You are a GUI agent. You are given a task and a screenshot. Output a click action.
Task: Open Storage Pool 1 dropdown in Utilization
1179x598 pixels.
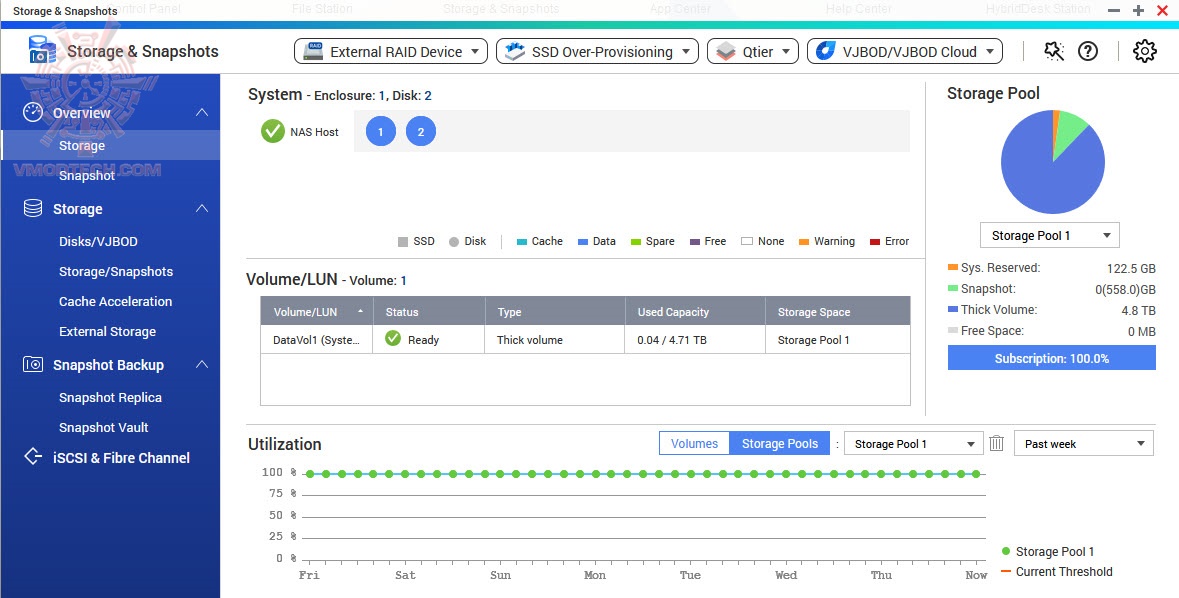[x=914, y=444]
